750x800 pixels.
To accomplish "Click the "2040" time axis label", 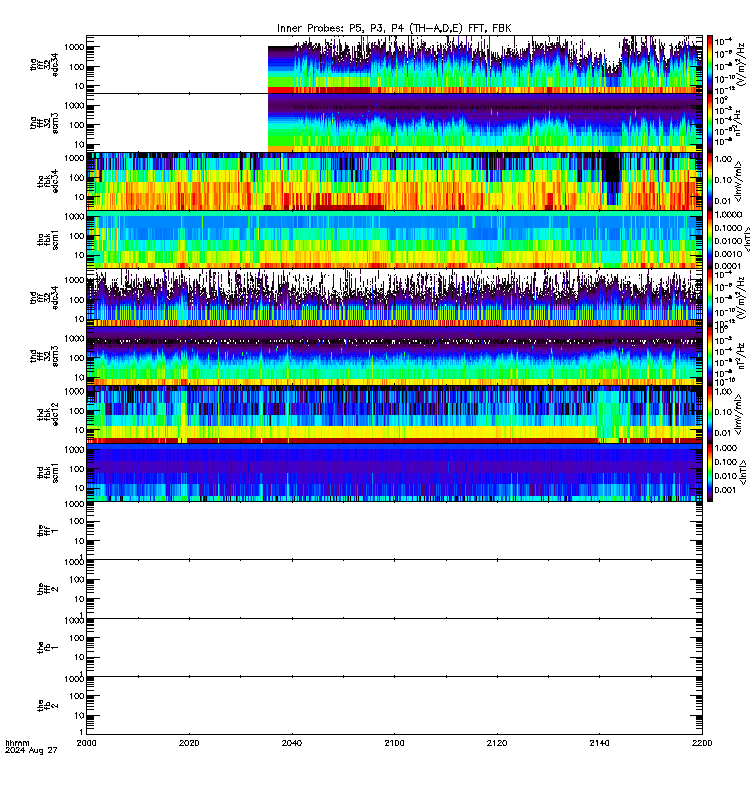I will click(292, 743).
